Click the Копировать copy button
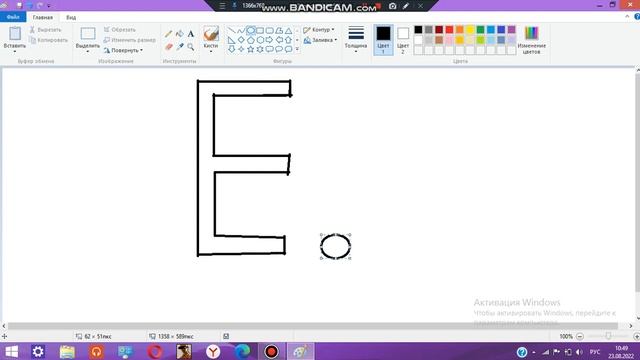640x360 pixels. pos(49,40)
